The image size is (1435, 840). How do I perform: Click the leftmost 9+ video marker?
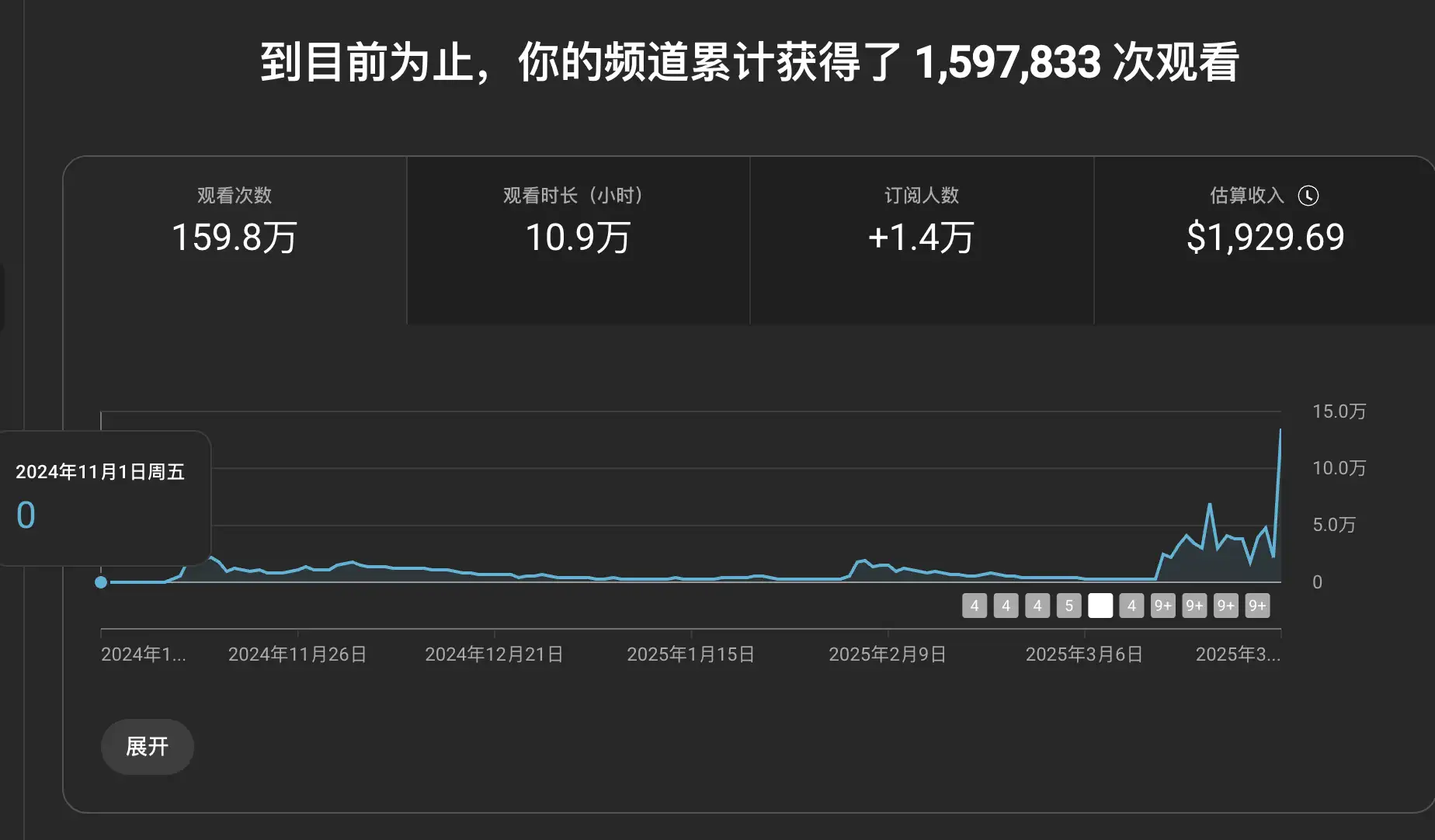click(1163, 606)
